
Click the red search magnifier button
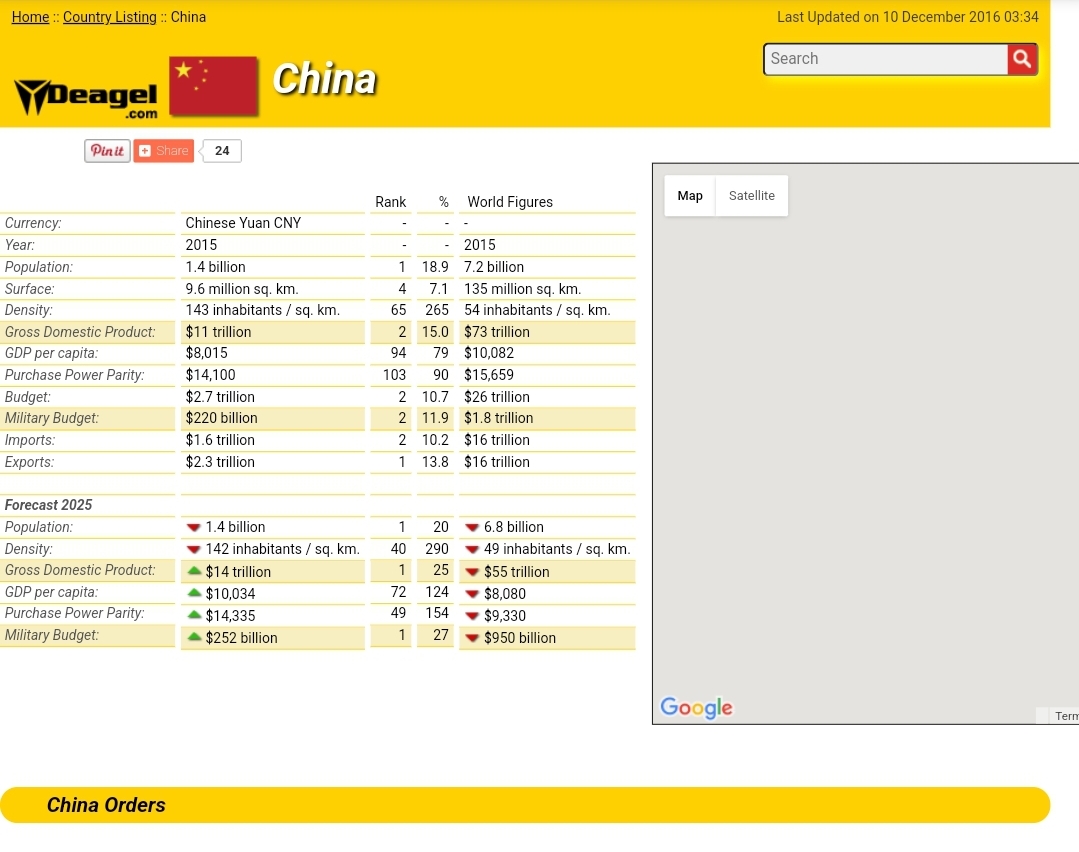pos(1022,59)
